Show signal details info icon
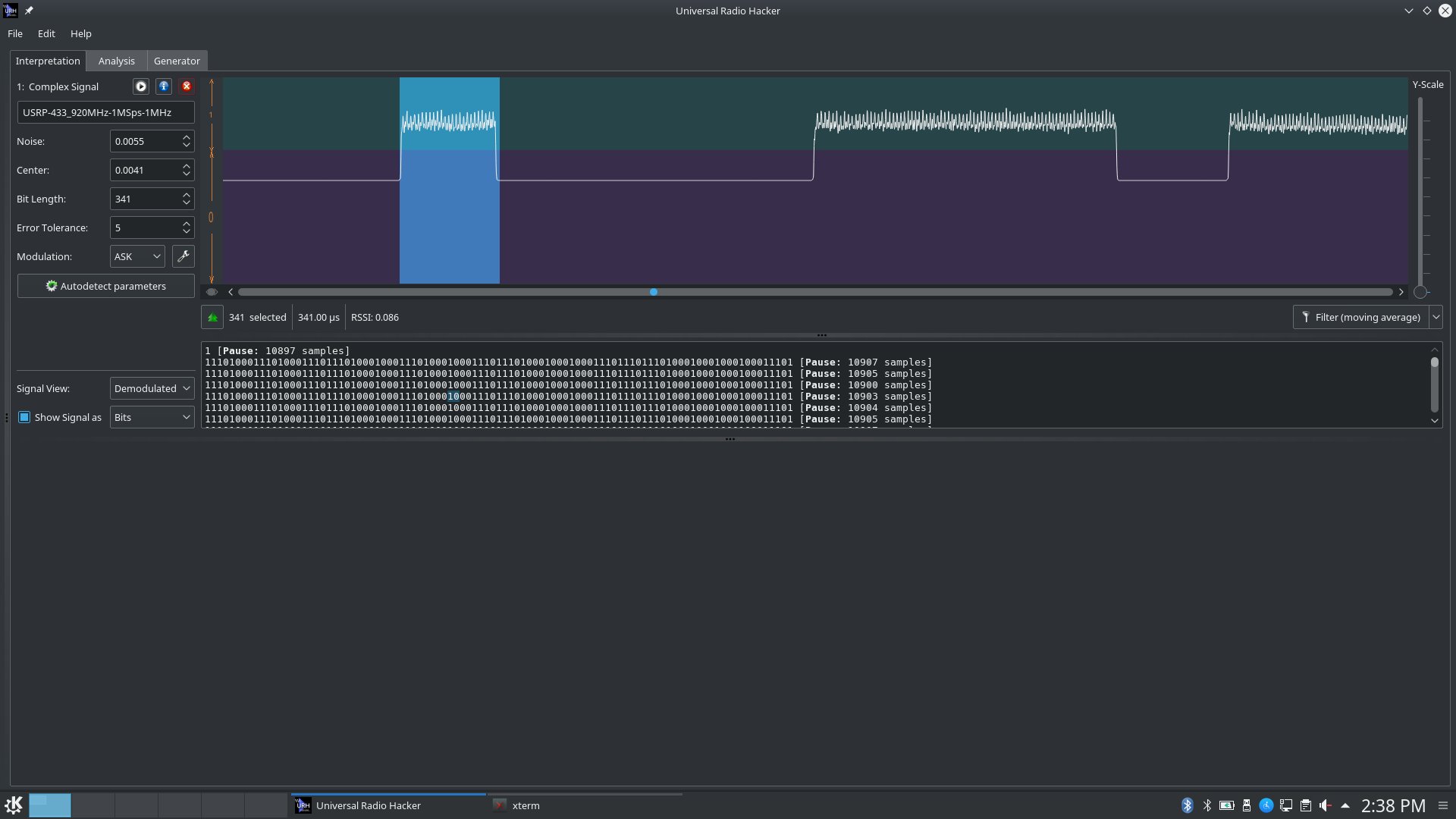This screenshot has height=819, width=1456. [x=164, y=86]
